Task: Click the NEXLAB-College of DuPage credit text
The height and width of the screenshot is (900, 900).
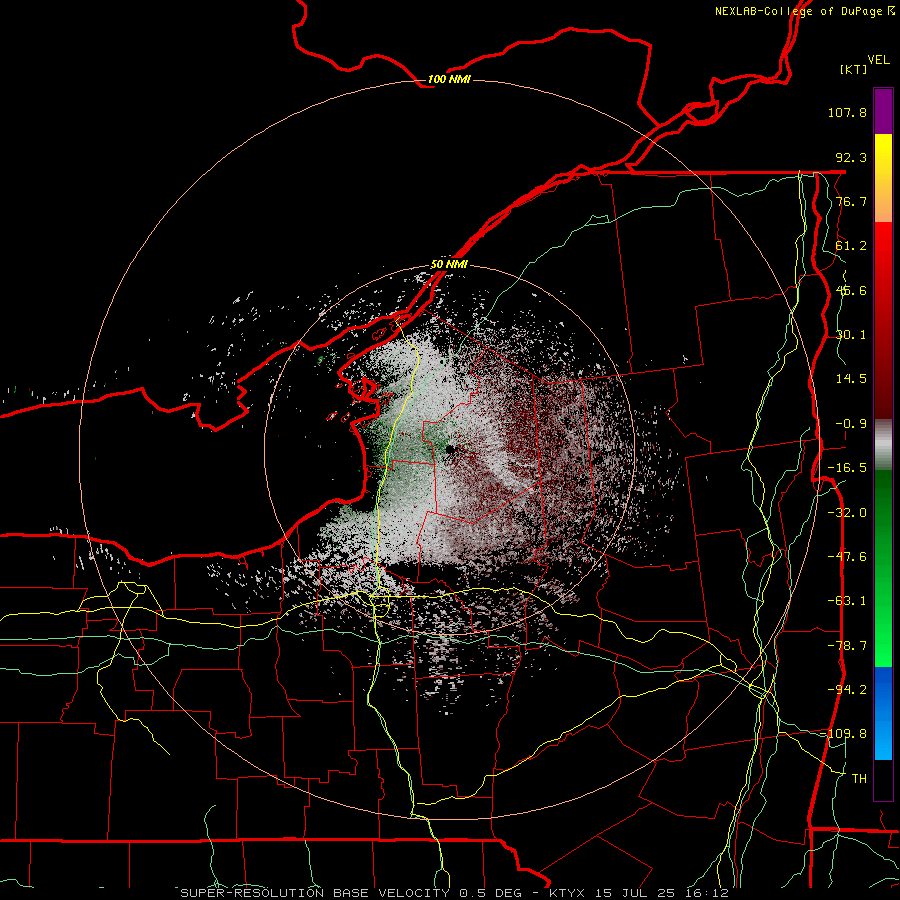Action: click(805, 11)
